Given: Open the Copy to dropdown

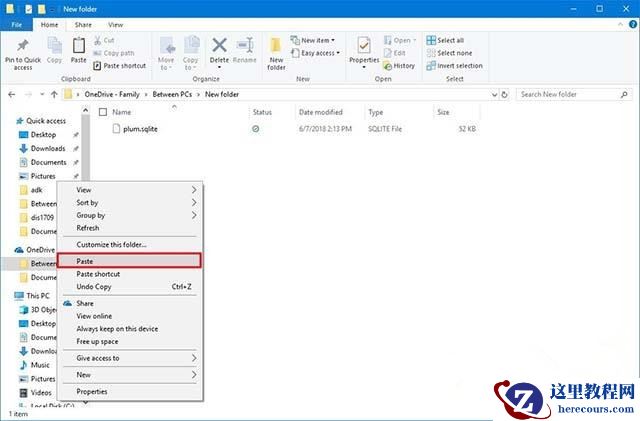Looking at the screenshot, I should [x=190, y=63].
